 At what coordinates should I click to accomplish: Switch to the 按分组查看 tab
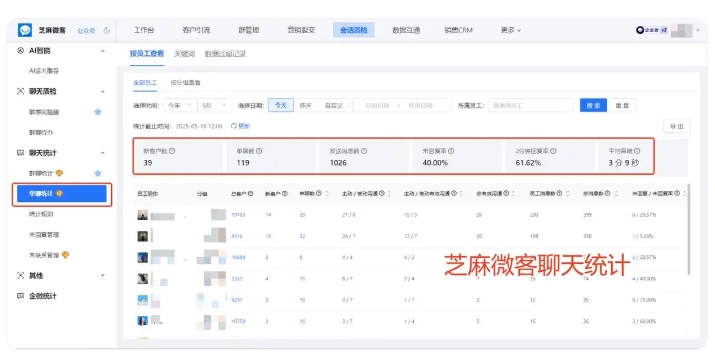186,83
